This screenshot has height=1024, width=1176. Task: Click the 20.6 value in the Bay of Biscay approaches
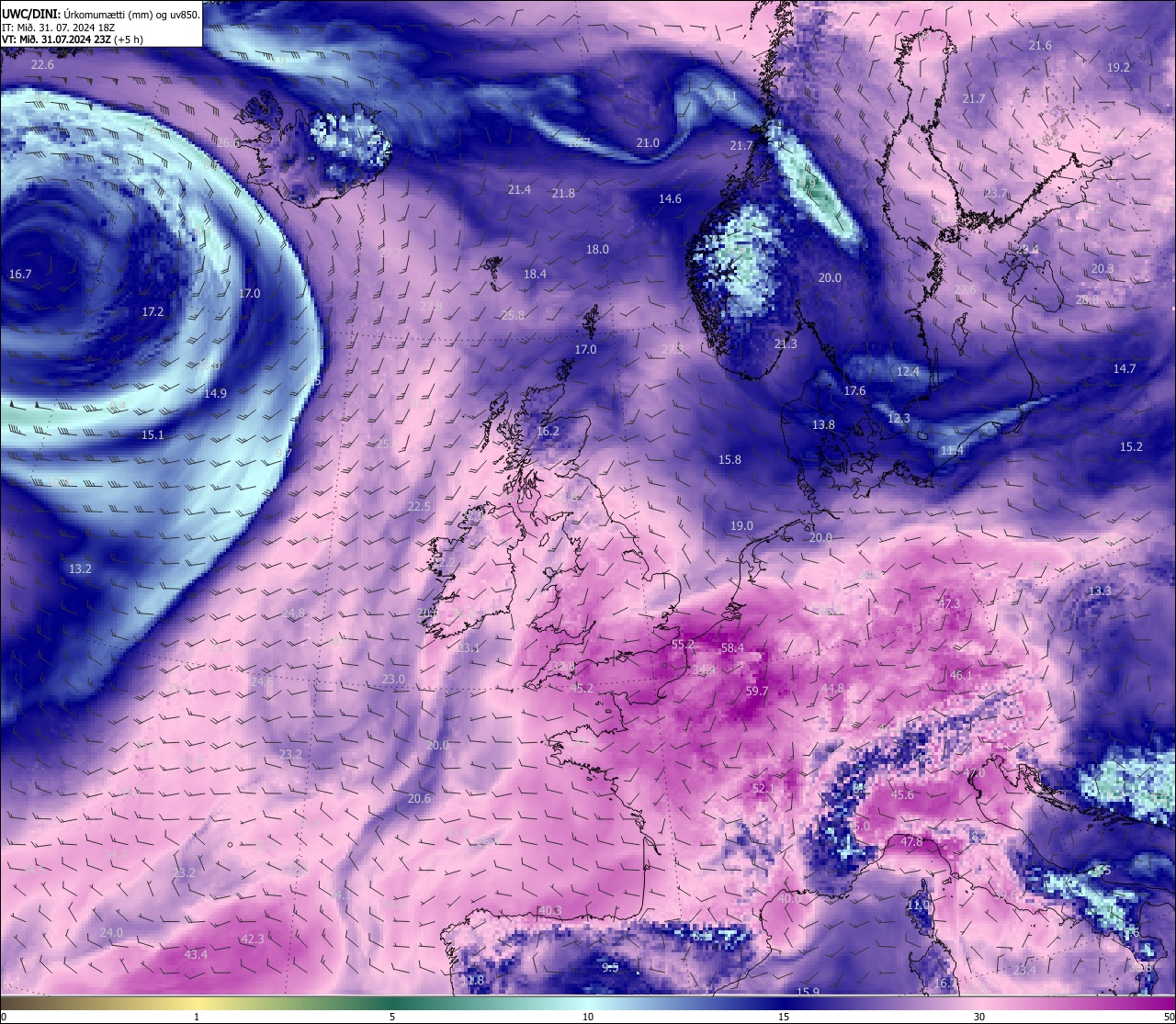click(419, 799)
